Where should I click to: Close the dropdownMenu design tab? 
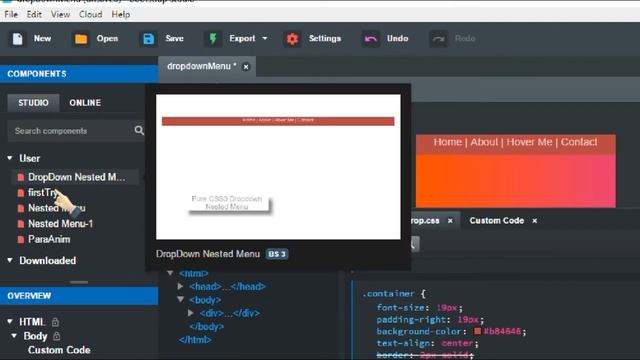246,67
